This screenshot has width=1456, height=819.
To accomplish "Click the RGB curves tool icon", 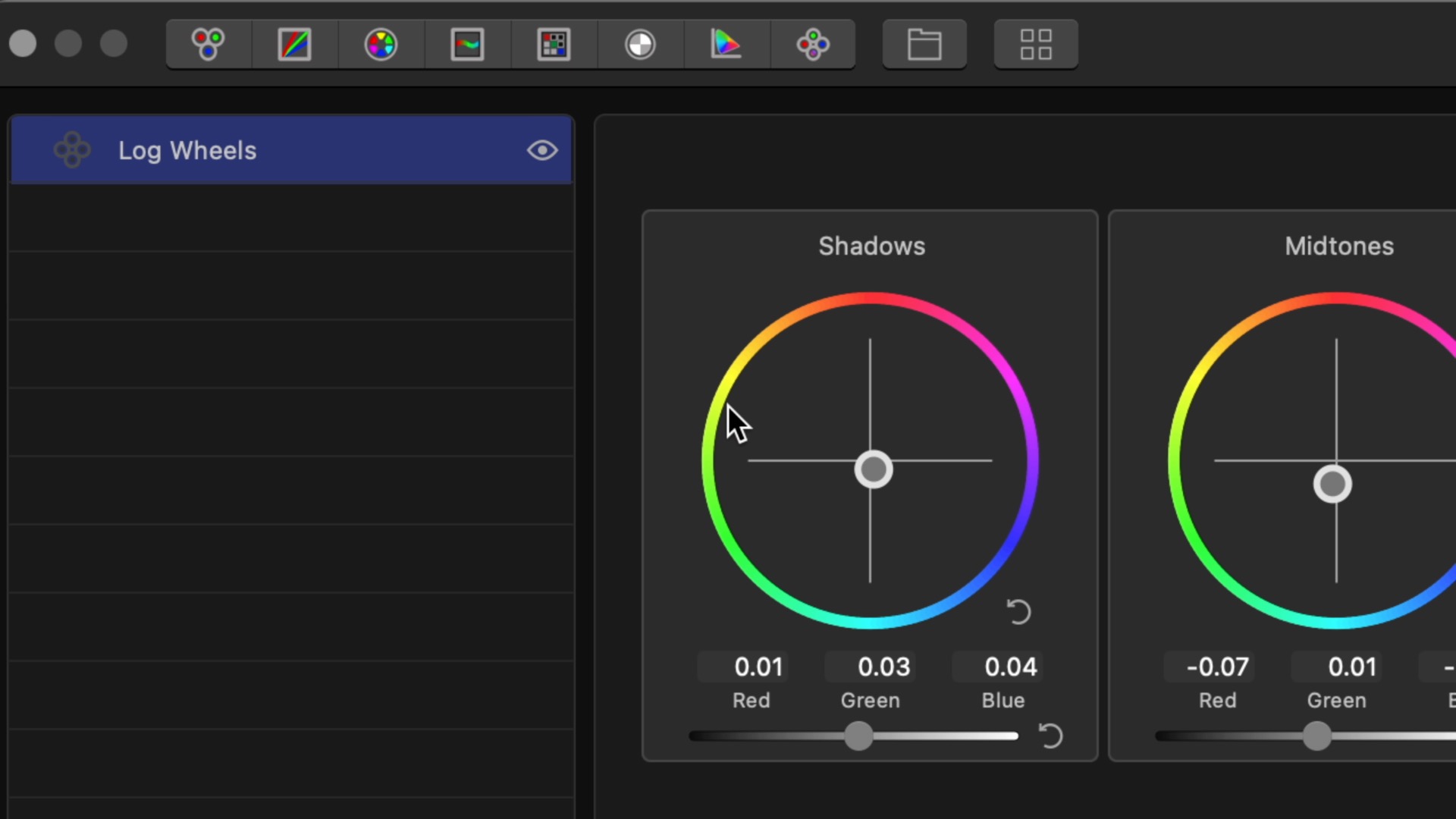I will point(294,44).
